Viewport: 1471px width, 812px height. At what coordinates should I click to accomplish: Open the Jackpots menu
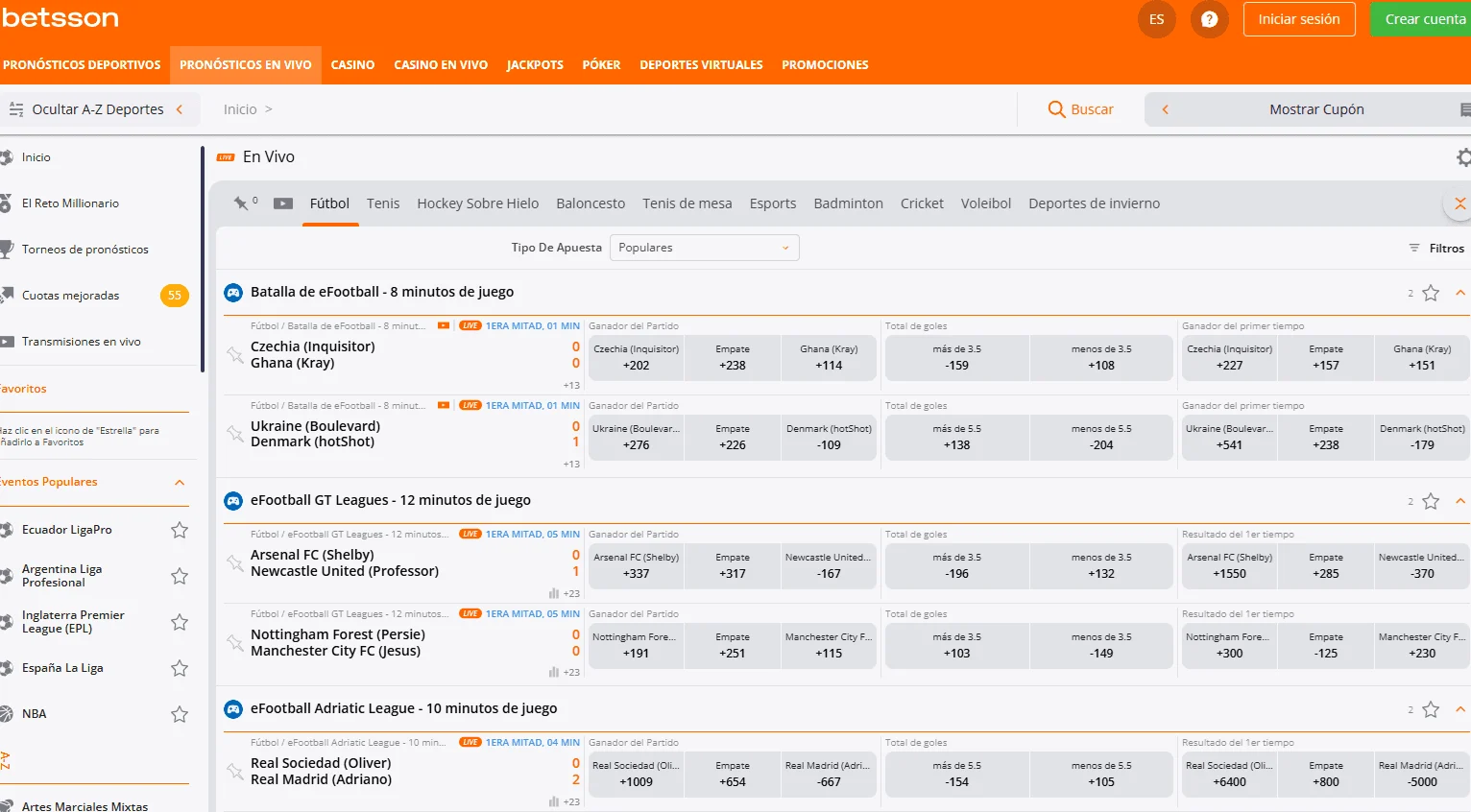(x=535, y=64)
